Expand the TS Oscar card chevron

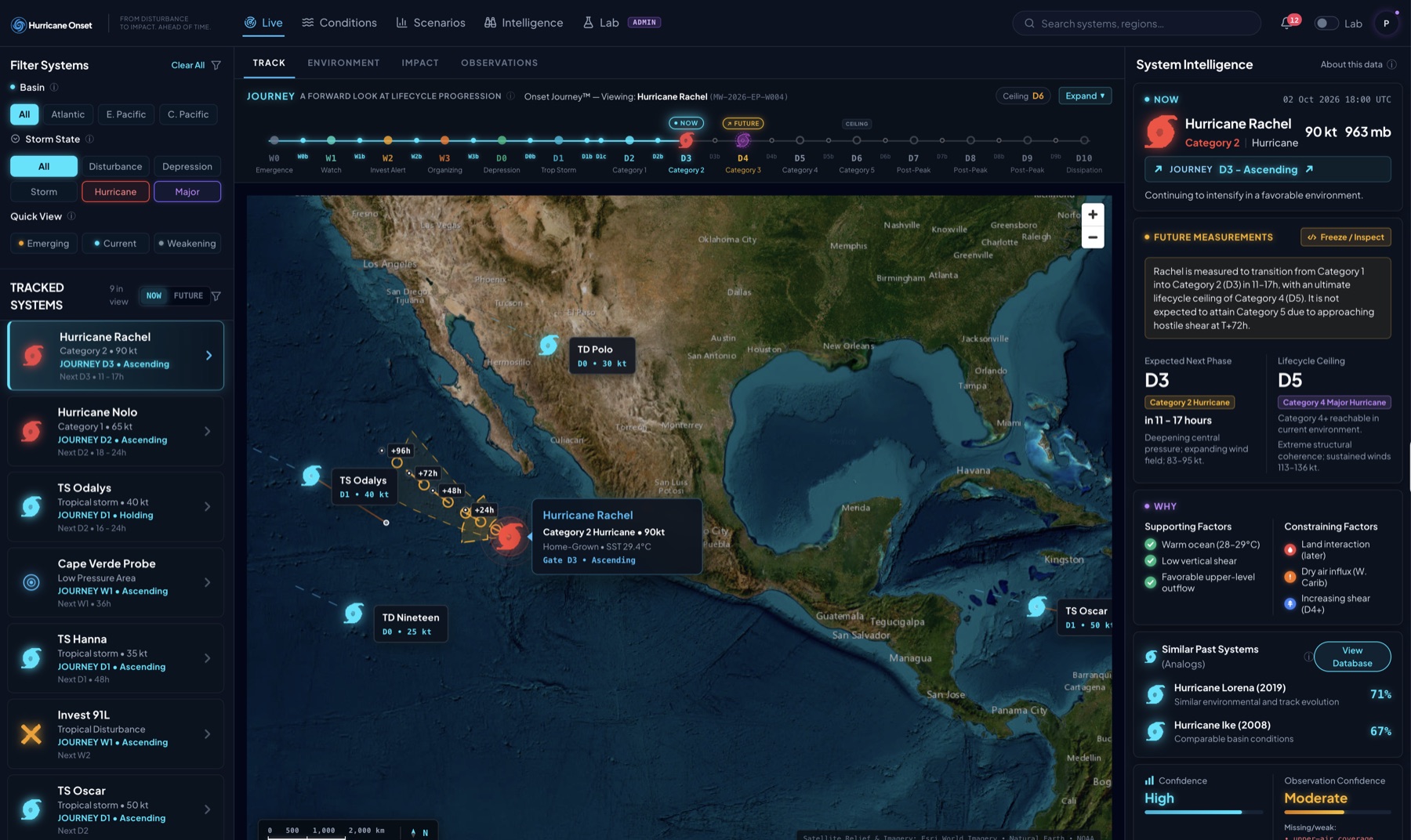(207, 809)
